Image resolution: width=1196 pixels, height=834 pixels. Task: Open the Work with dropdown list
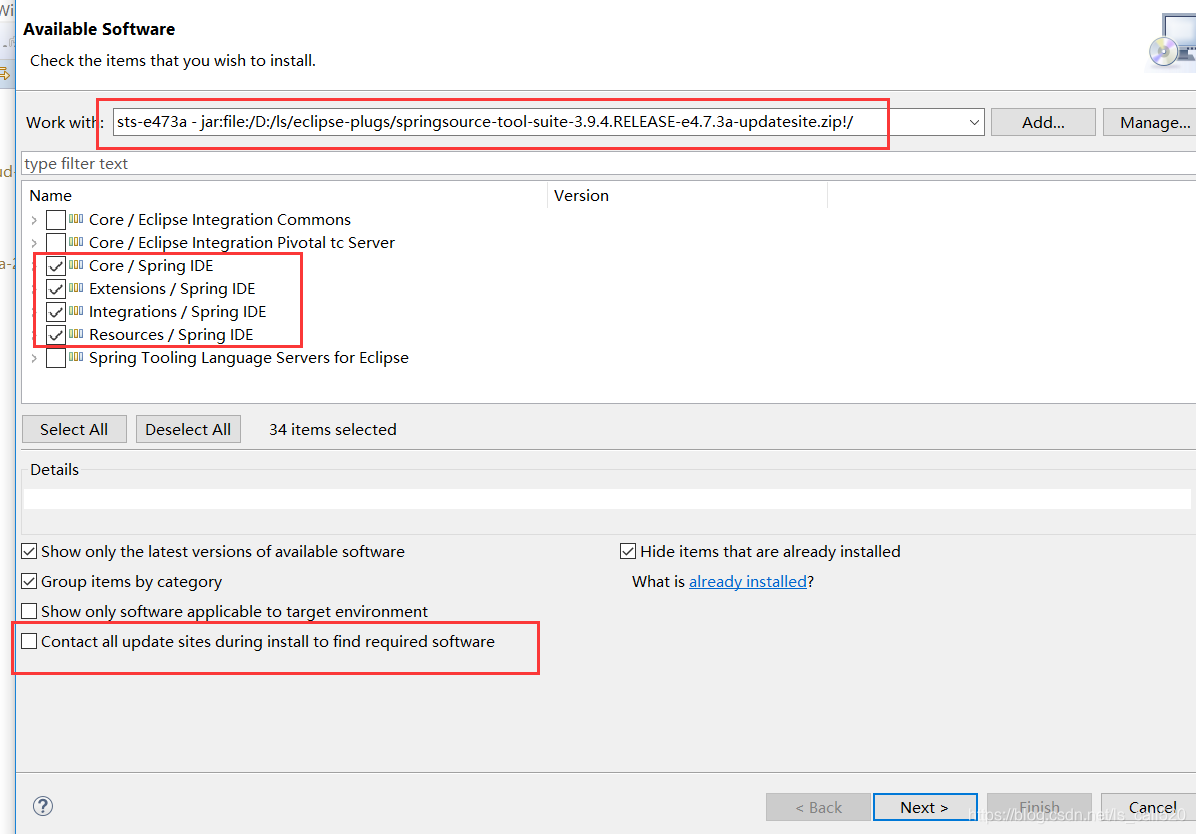(974, 121)
